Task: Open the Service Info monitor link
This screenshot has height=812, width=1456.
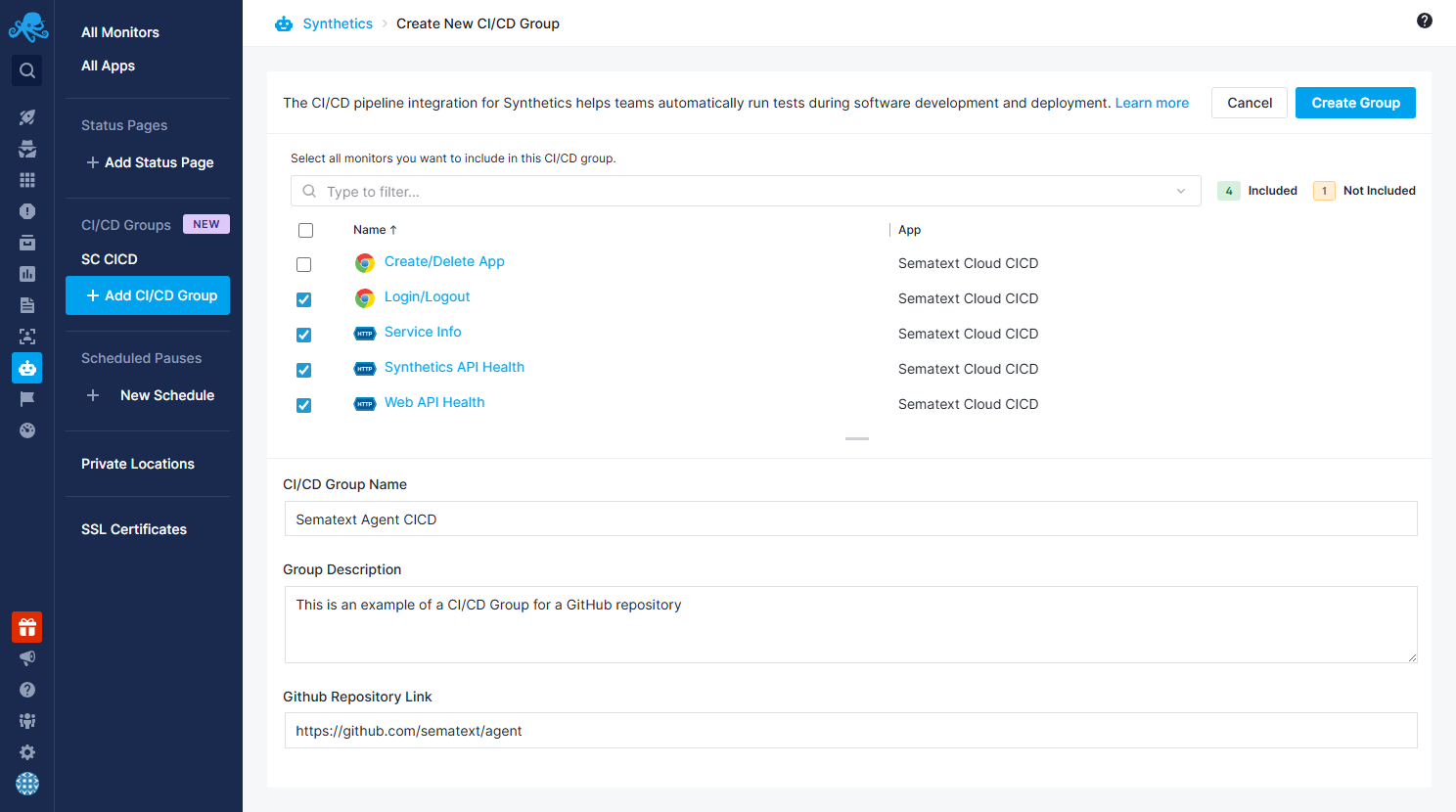Action: tap(423, 332)
